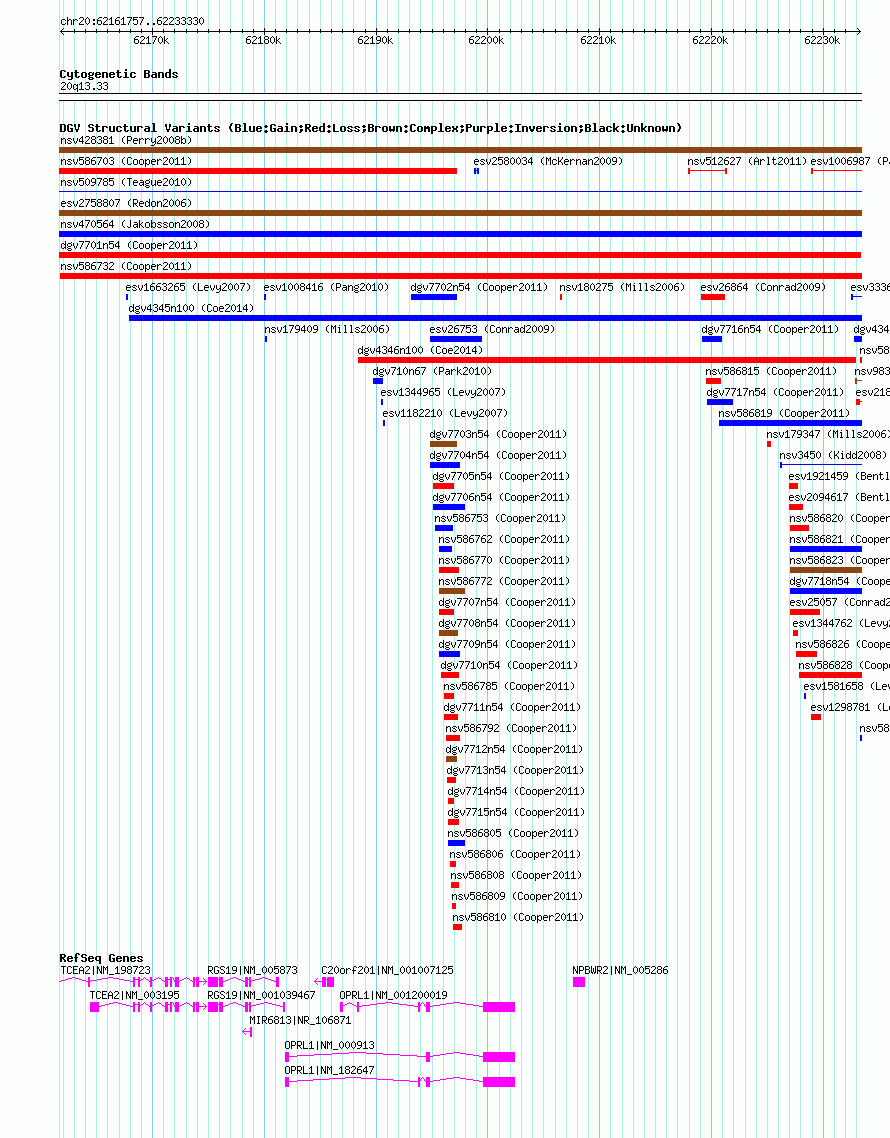Screen dimensions: 890x1138
Task: Select the dgv4346n100 (Coe2014) label
Action: 420,351
